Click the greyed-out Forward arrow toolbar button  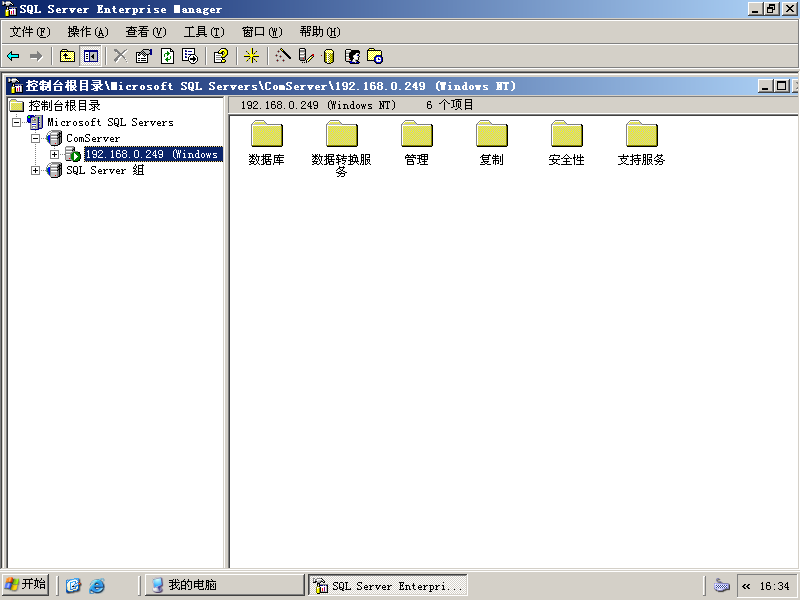point(36,56)
